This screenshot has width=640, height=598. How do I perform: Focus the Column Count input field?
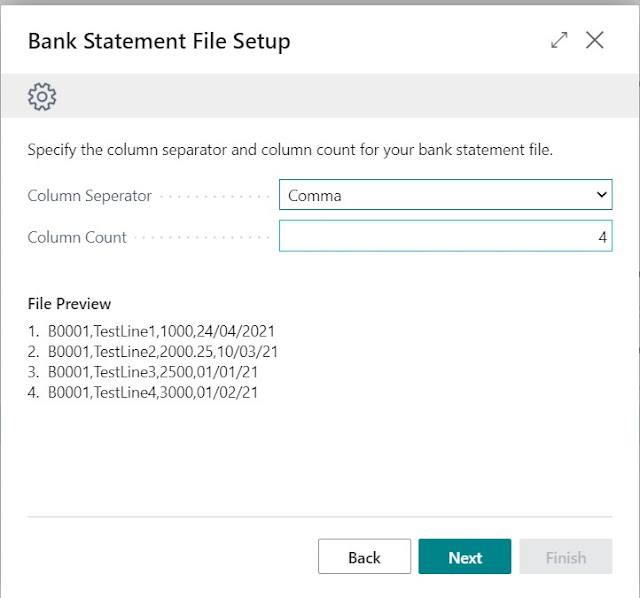(445, 237)
